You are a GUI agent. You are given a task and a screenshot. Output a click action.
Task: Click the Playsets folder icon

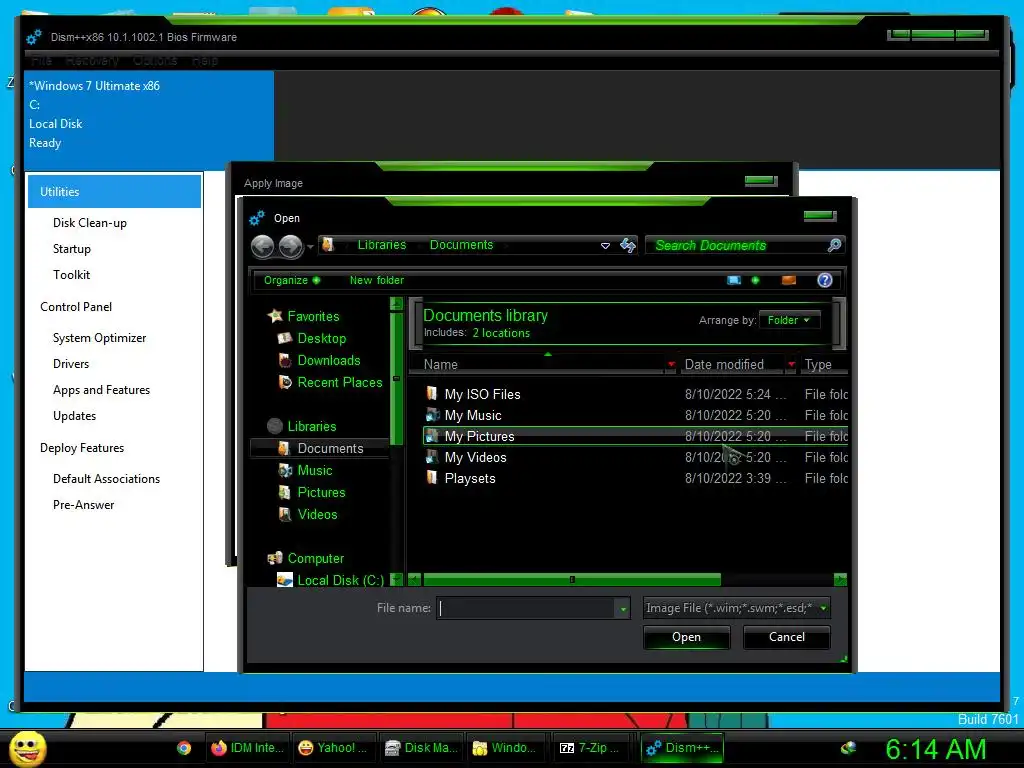(x=432, y=477)
